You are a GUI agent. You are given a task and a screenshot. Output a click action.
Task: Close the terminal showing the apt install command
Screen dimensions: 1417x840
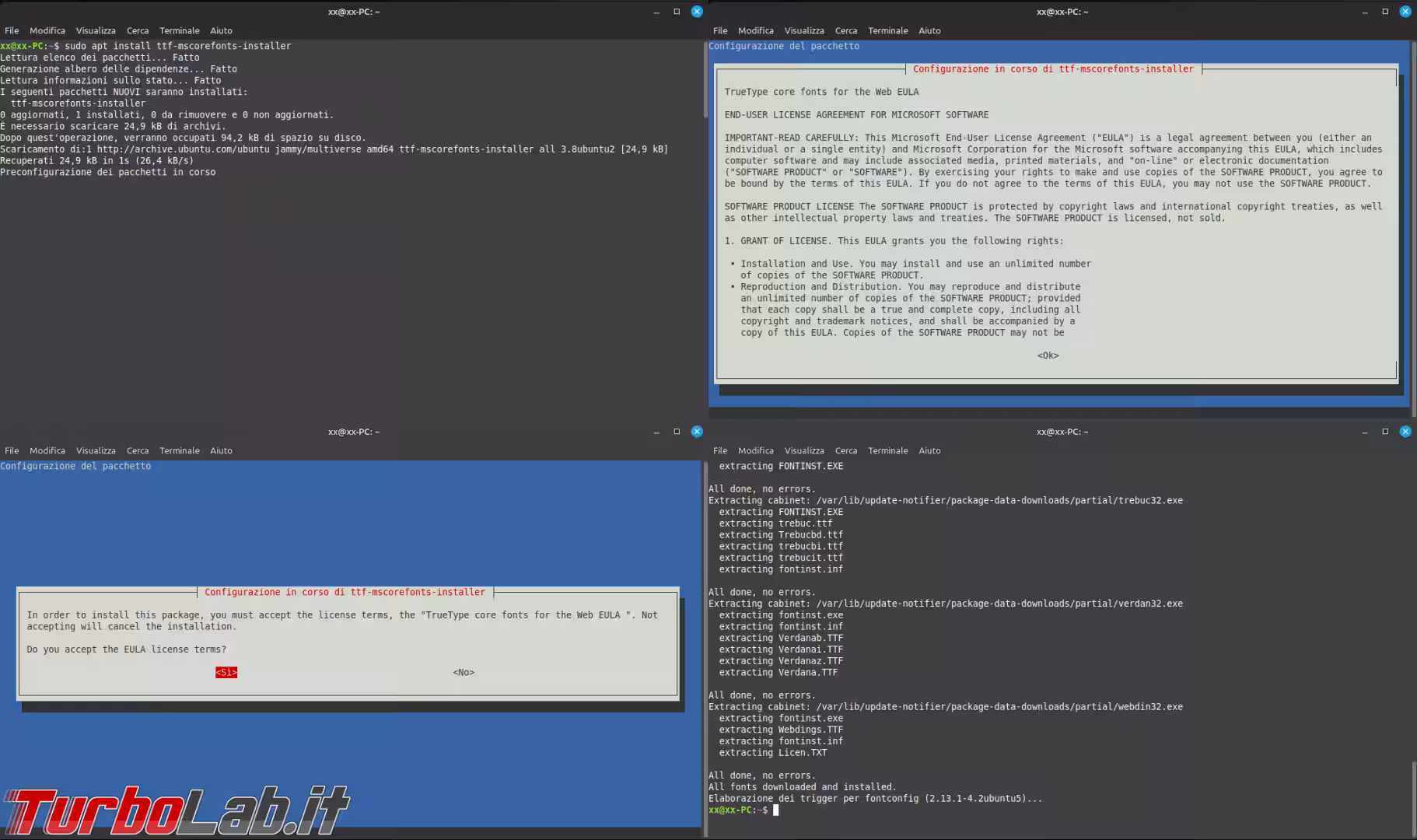pos(697,12)
